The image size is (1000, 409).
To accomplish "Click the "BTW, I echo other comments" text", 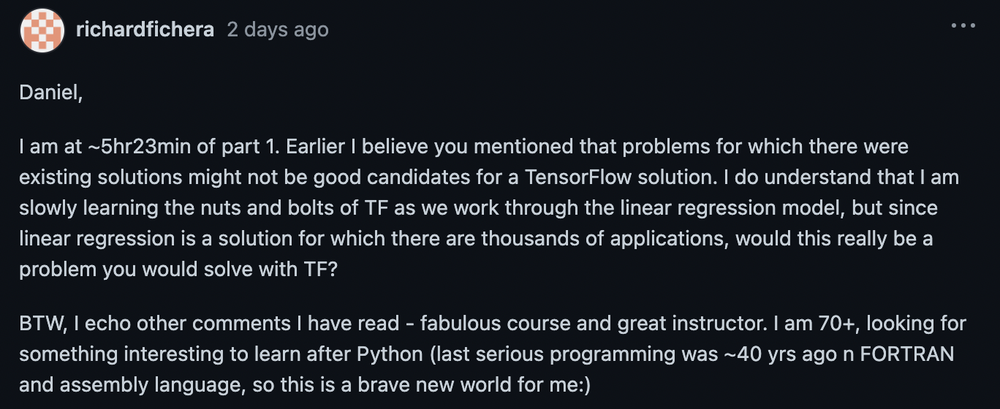I will (x=128, y=327).
